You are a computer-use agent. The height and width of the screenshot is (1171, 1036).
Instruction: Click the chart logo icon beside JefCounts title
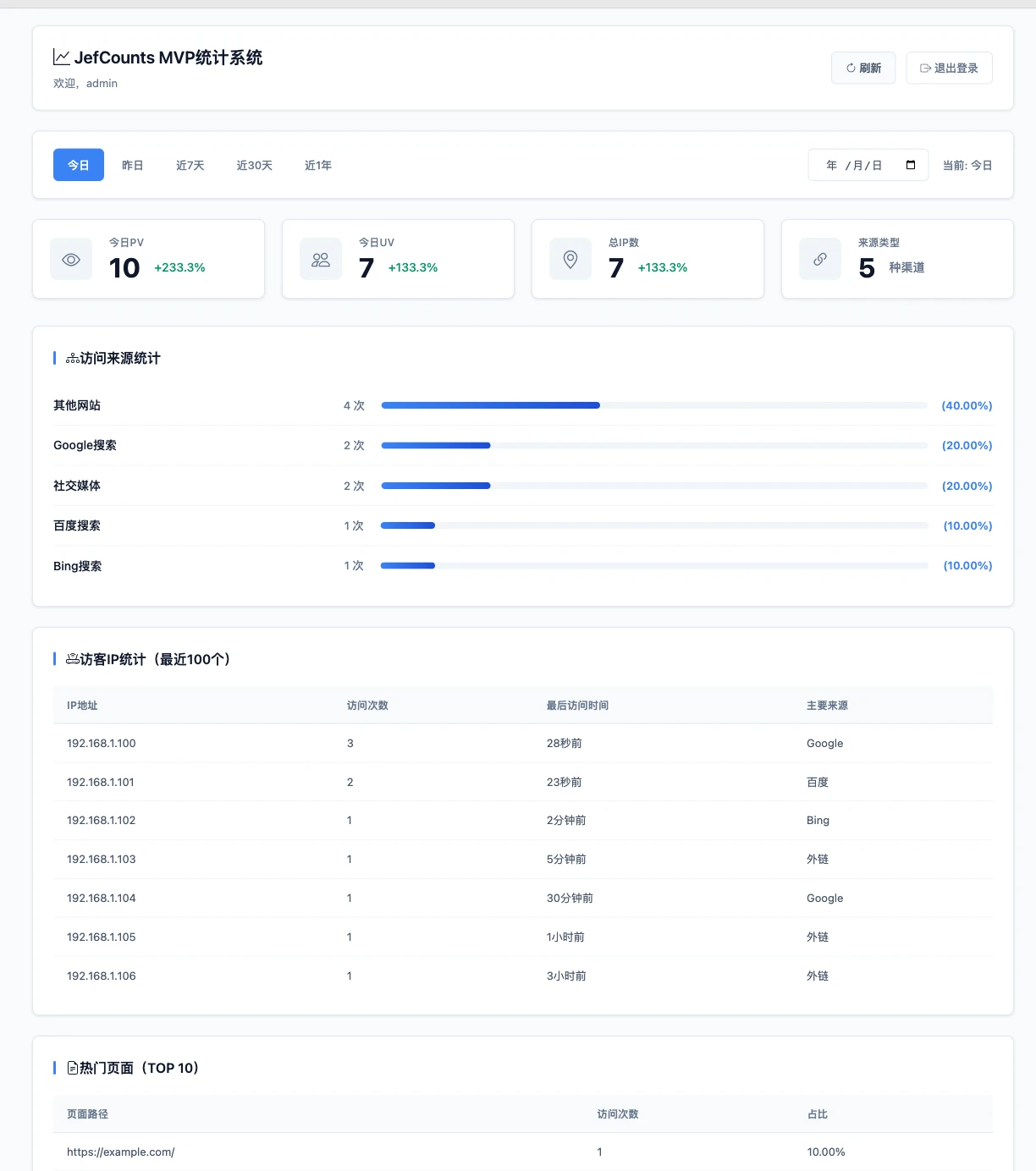pyautogui.click(x=62, y=58)
